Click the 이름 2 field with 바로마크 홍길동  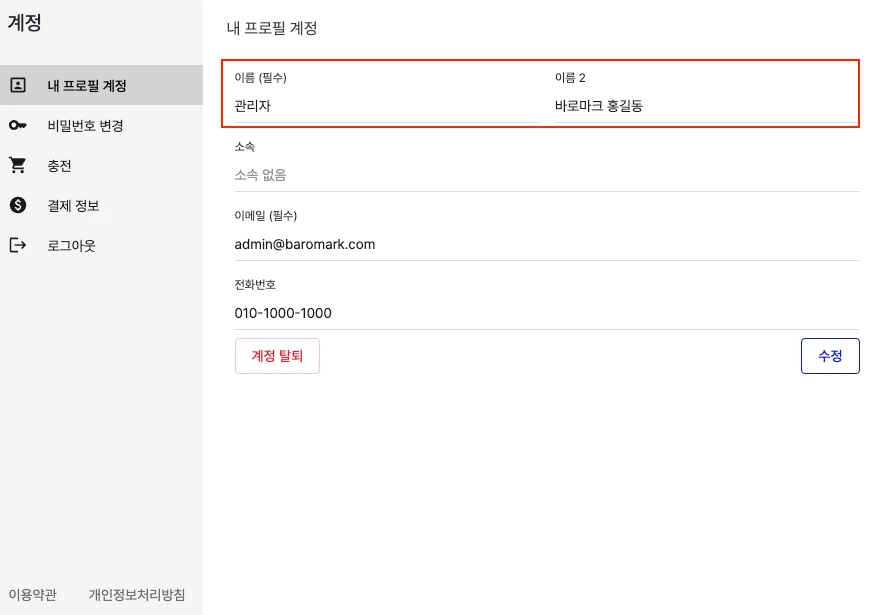(x=706, y=106)
